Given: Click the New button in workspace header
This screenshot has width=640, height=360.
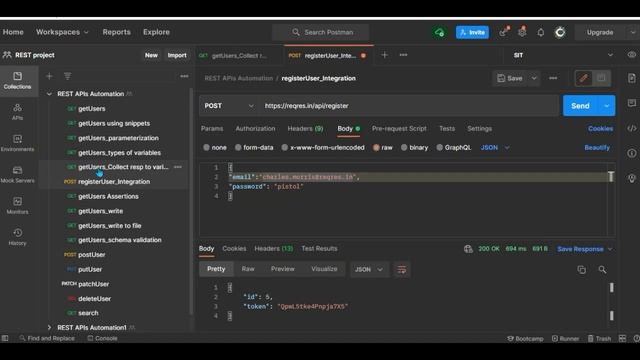Looking at the screenshot, I should pos(151,55).
